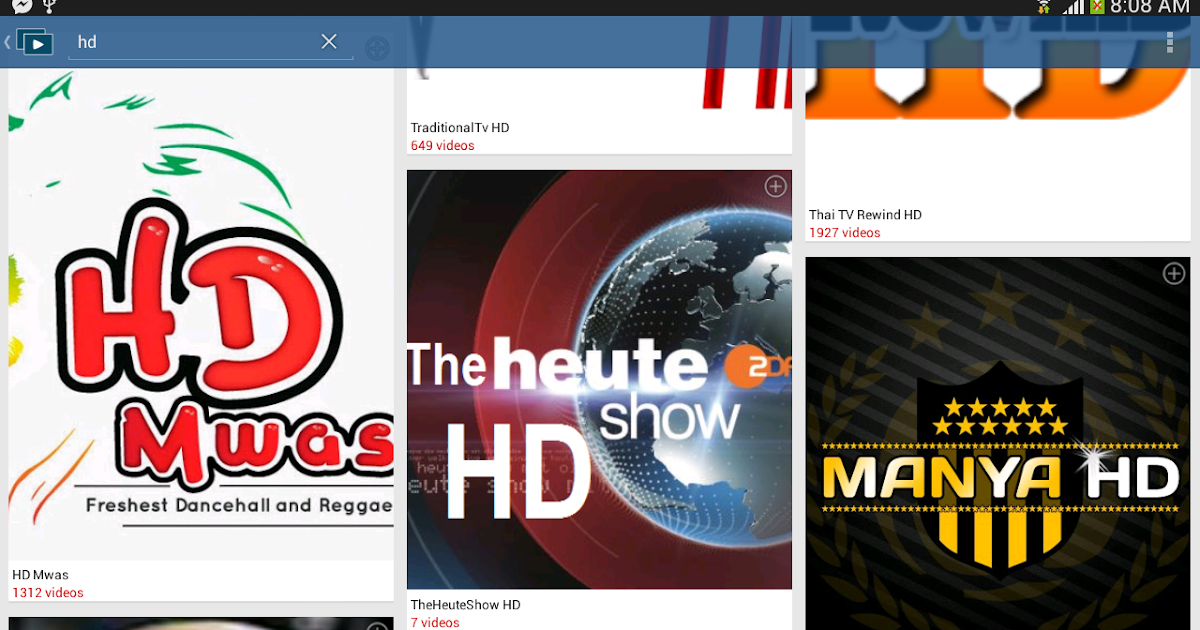Image resolution: width=1200 pixels, height=630 pixels.
Task: Select the "TheHeuteShow HD" title
Action: (x=466, y=605)
